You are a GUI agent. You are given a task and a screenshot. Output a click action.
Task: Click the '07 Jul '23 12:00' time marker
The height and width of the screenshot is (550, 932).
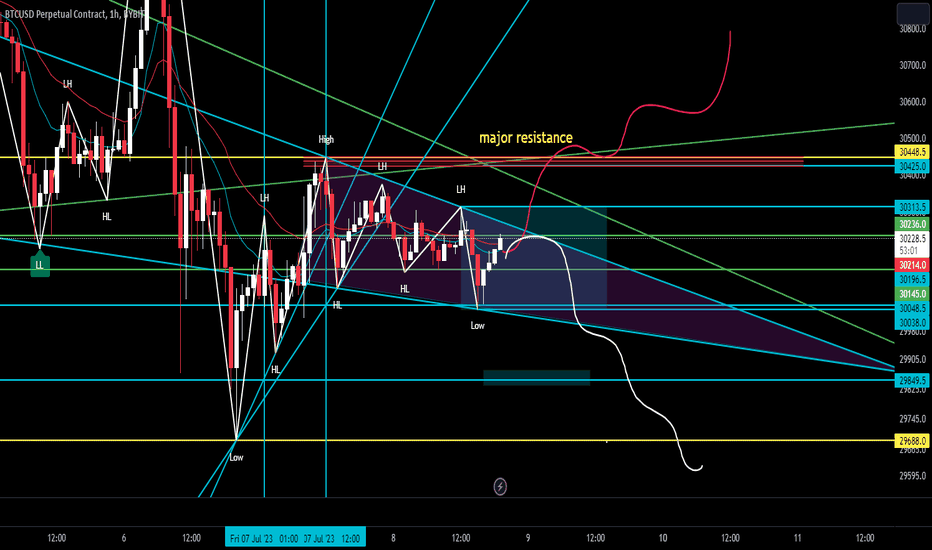[x=332, y=538]
